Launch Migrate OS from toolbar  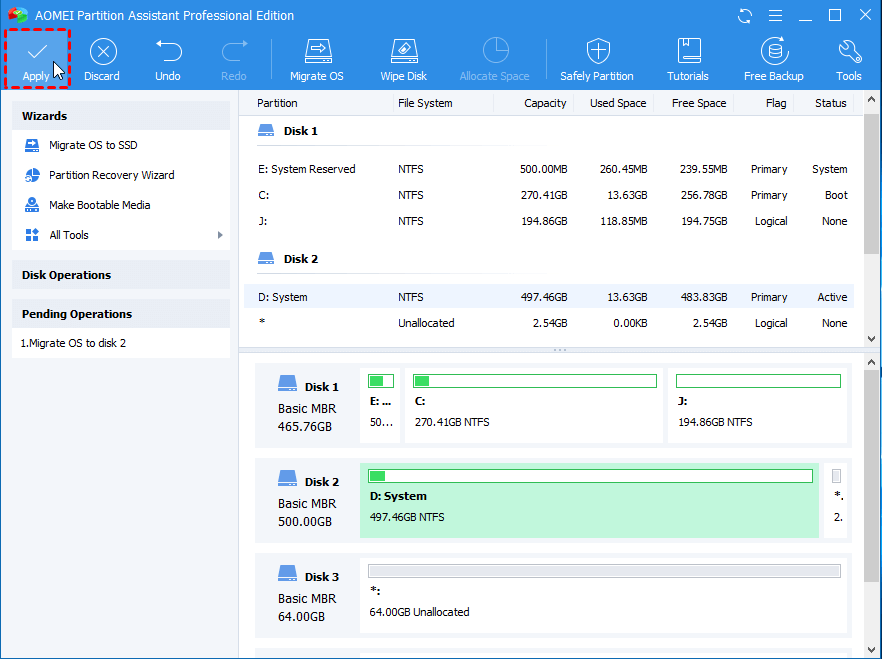(x=317, y=52)
